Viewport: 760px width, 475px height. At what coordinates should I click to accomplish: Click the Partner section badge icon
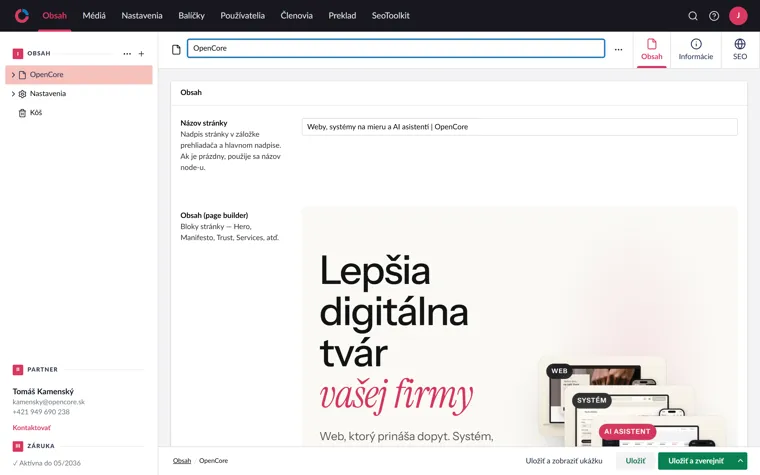point(18,370)
